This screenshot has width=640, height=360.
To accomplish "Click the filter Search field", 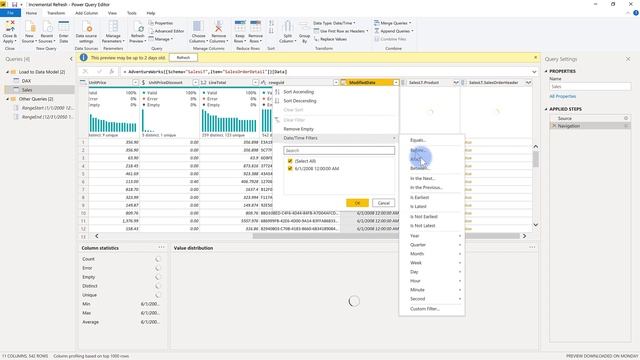I will [339, 151].
